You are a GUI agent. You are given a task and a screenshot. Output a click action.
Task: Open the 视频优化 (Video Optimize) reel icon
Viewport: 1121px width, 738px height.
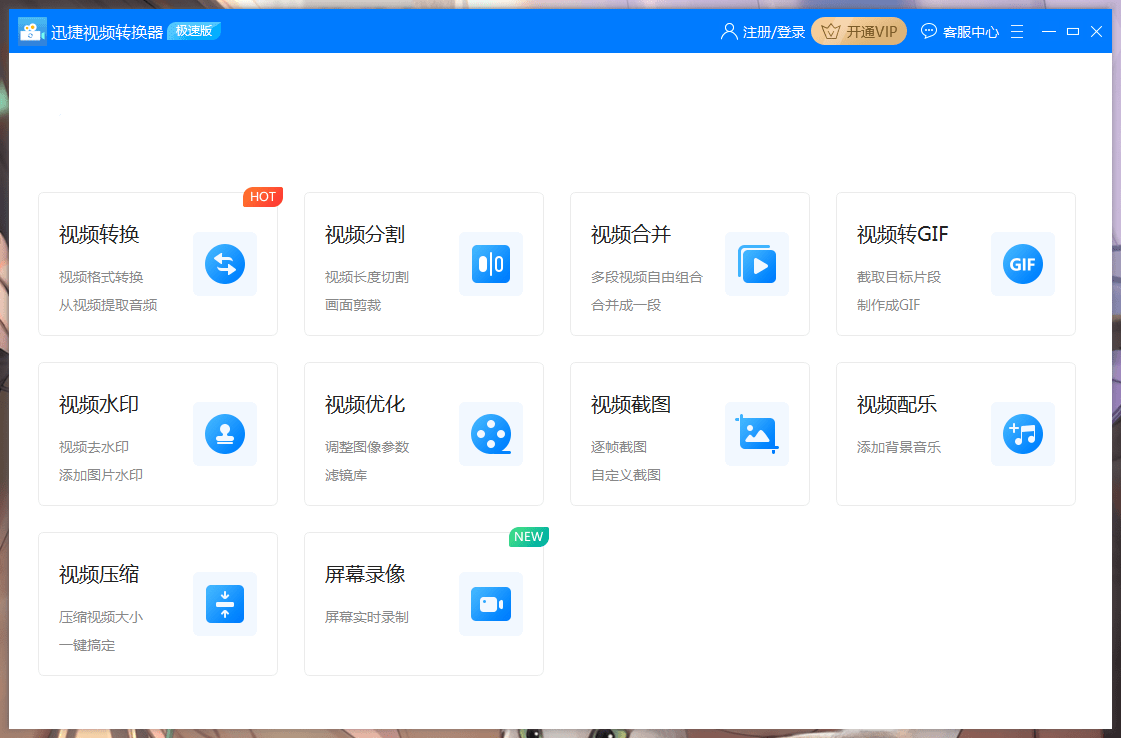point(490,434)
